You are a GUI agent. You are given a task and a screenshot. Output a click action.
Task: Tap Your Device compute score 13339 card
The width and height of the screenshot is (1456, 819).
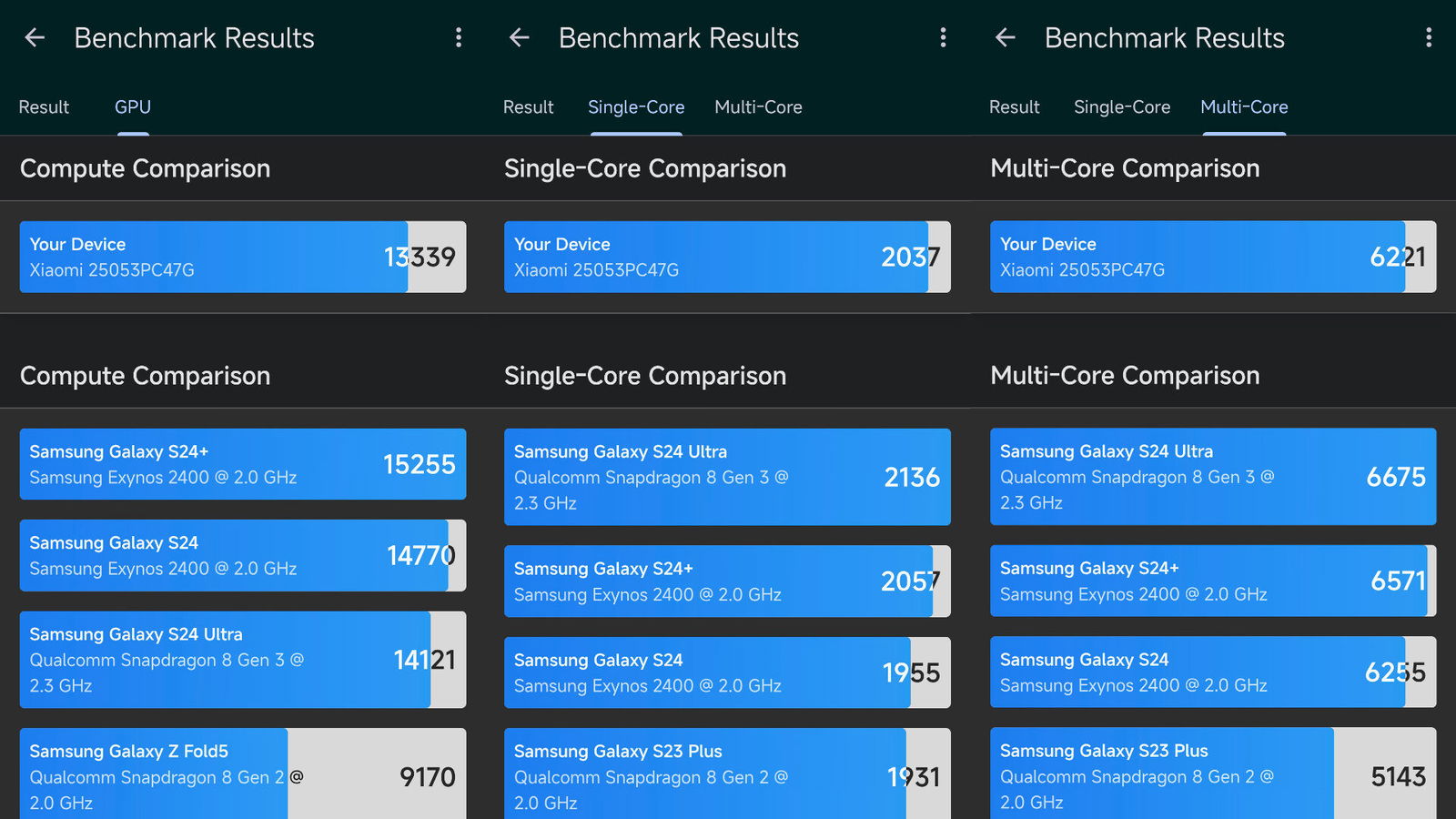click(x=243, y=257)
